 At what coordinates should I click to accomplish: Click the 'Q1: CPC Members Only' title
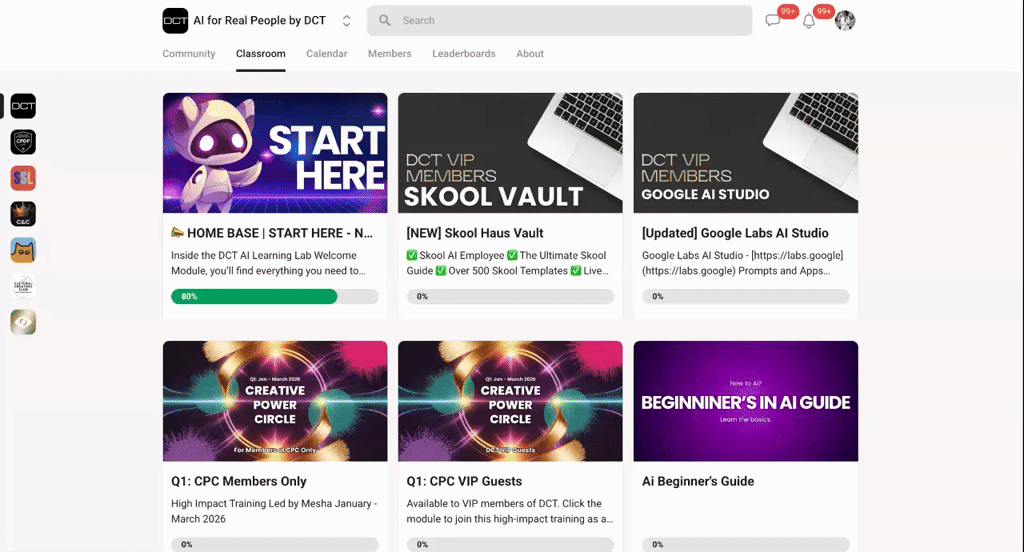pyautogui.click(x=238, y=481)
